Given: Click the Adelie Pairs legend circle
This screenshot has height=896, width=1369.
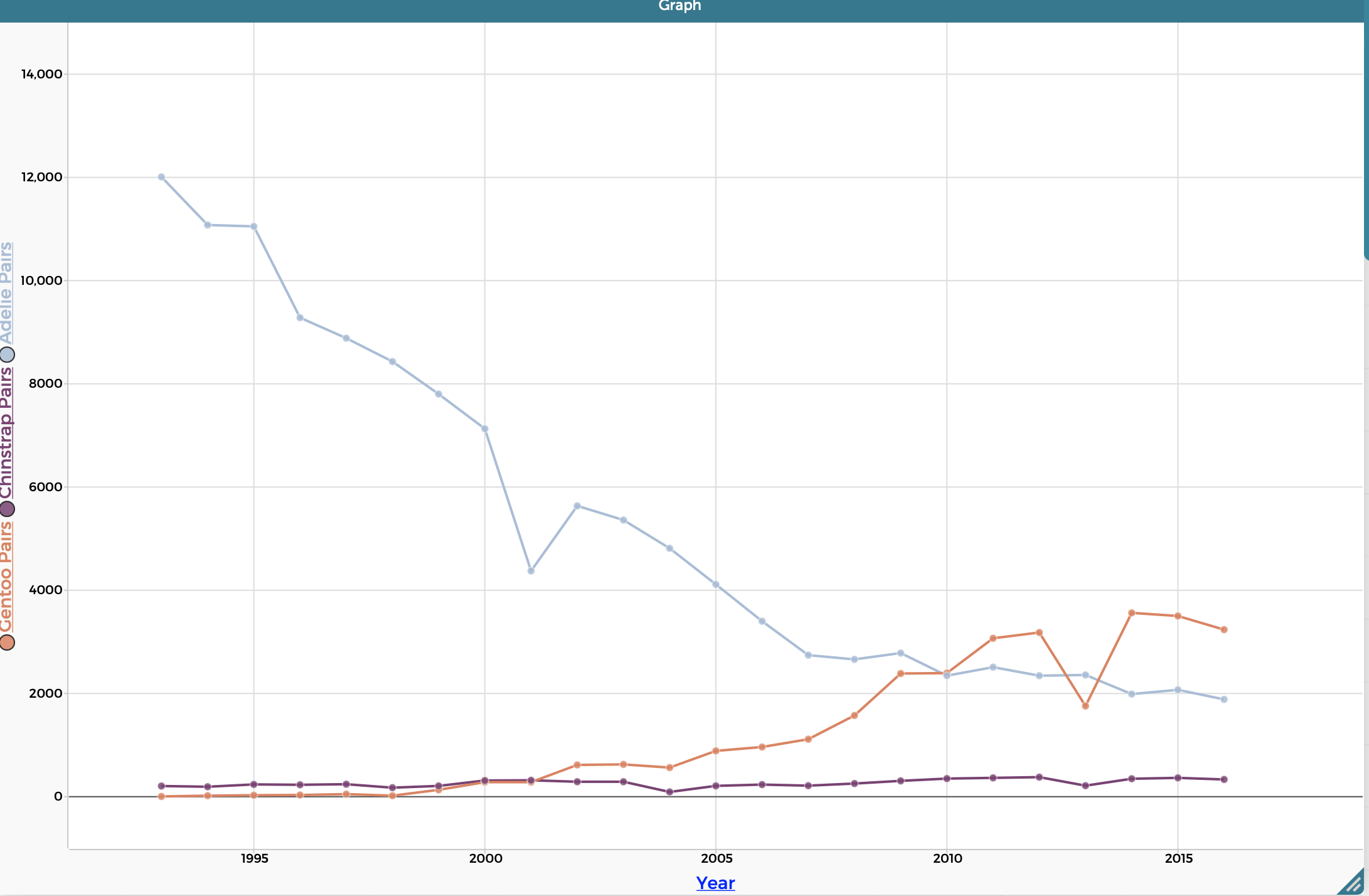Looking at the screenshot, I should tap(7, 355).
